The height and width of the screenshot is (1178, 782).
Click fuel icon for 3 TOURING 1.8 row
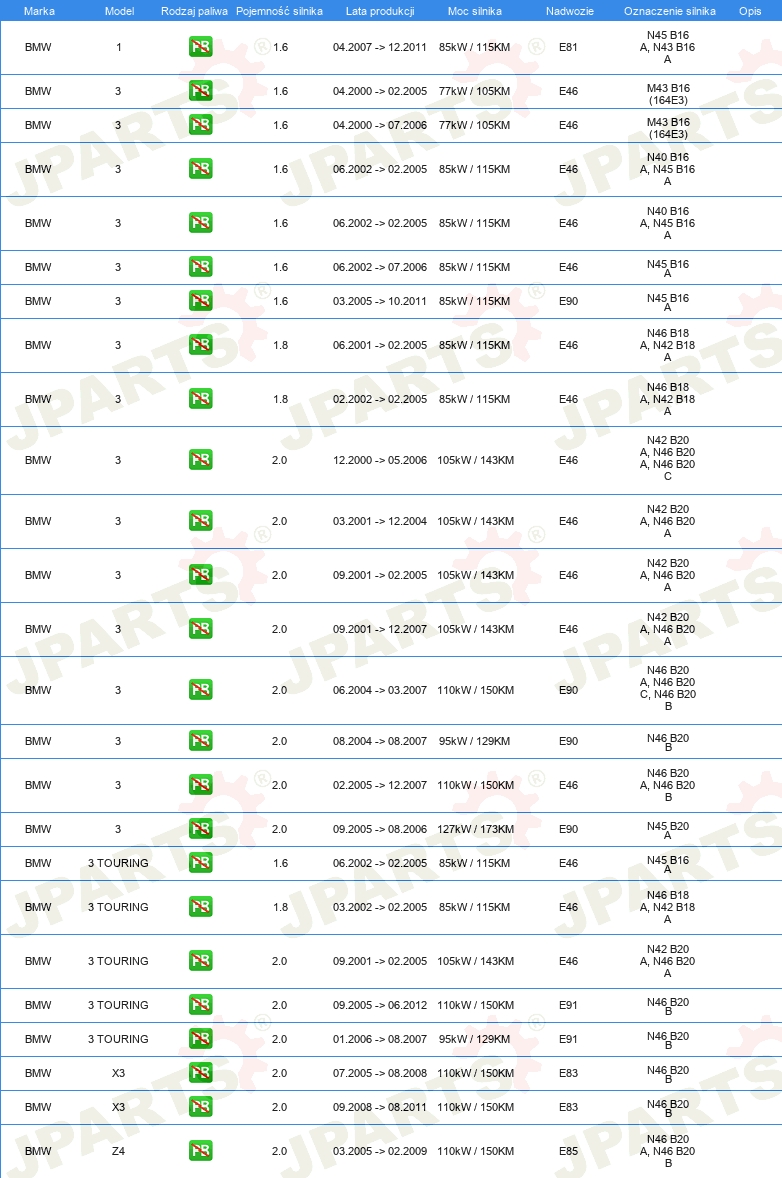tap(201, 907)
